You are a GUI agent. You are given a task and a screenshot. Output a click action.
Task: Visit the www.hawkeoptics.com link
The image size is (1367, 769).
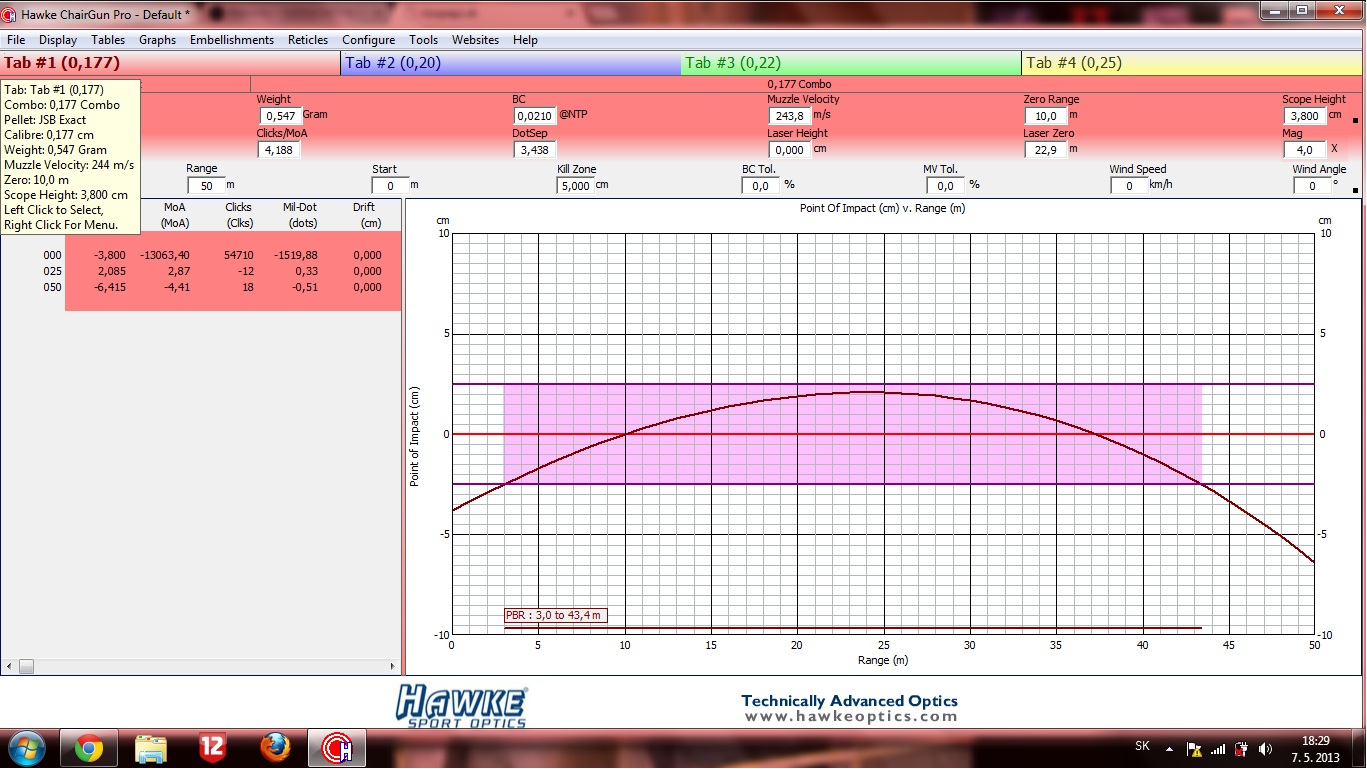pyautogui.click(x=851, y=717)
